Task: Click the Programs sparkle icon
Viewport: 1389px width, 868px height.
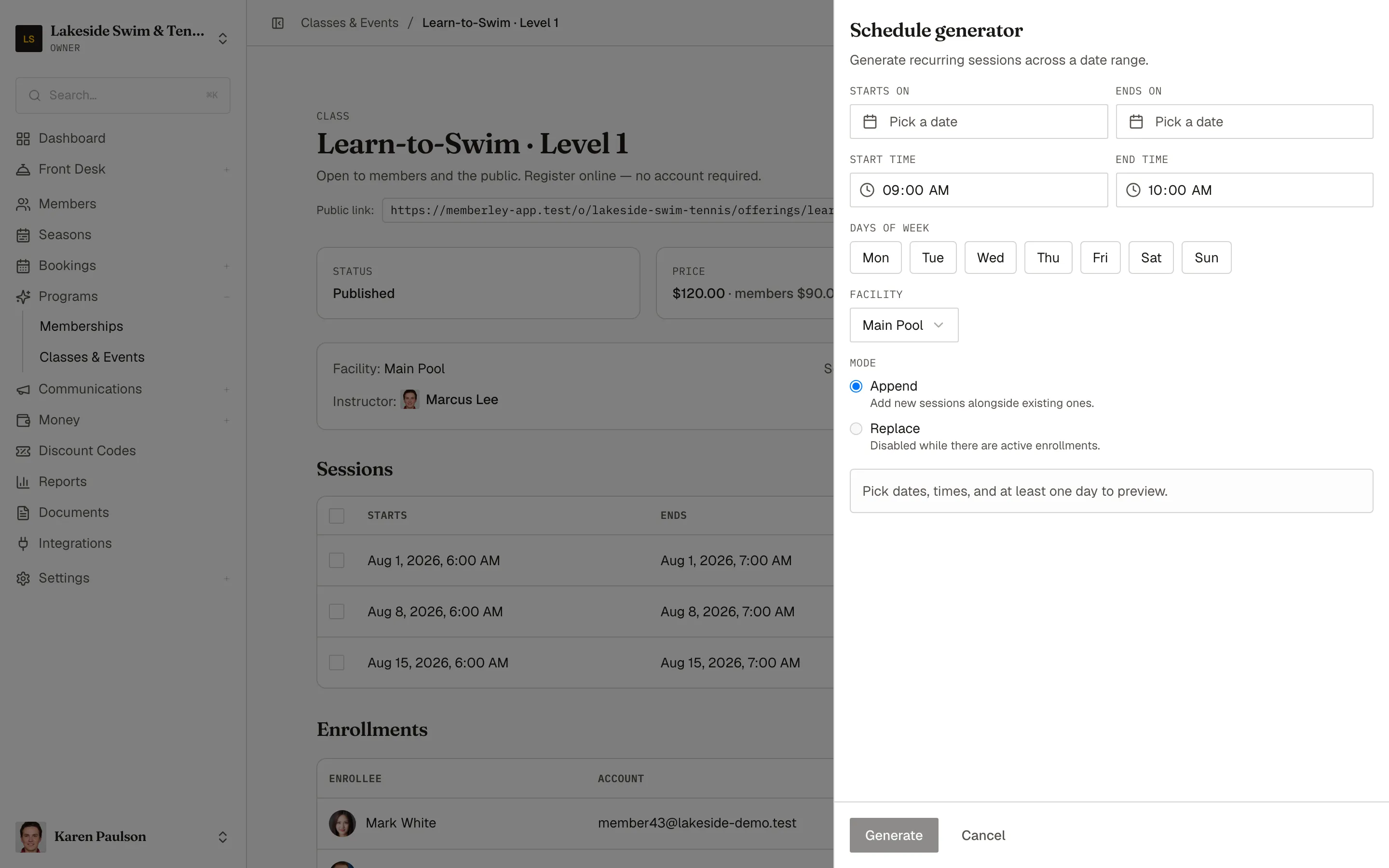Action: tap(23, 297)
